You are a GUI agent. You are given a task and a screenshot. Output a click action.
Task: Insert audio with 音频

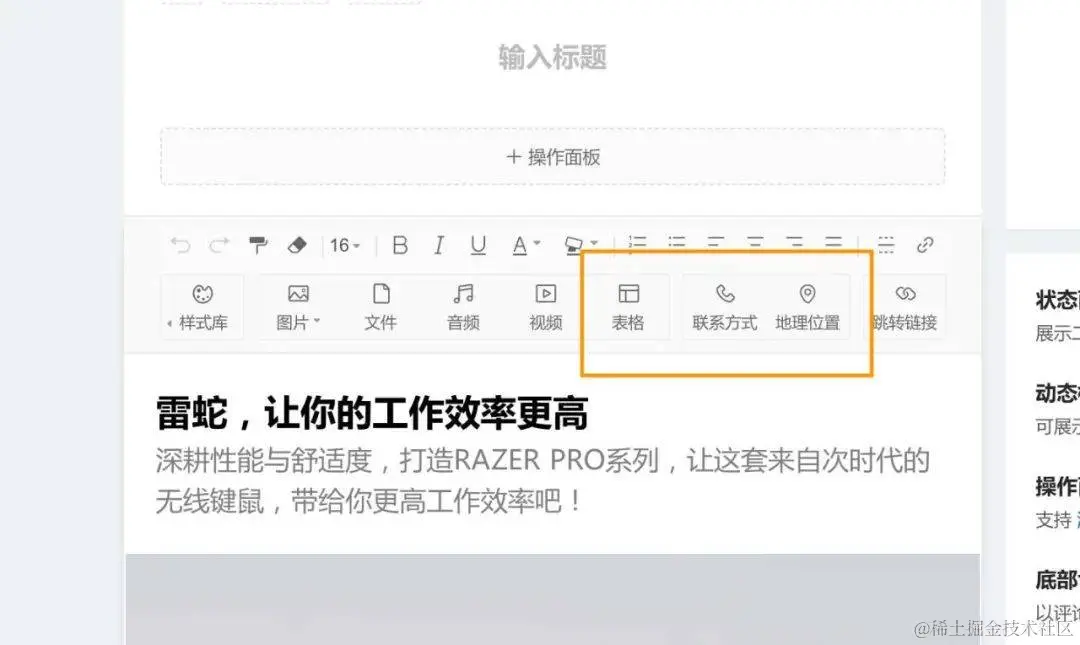[x=464, y=307]
